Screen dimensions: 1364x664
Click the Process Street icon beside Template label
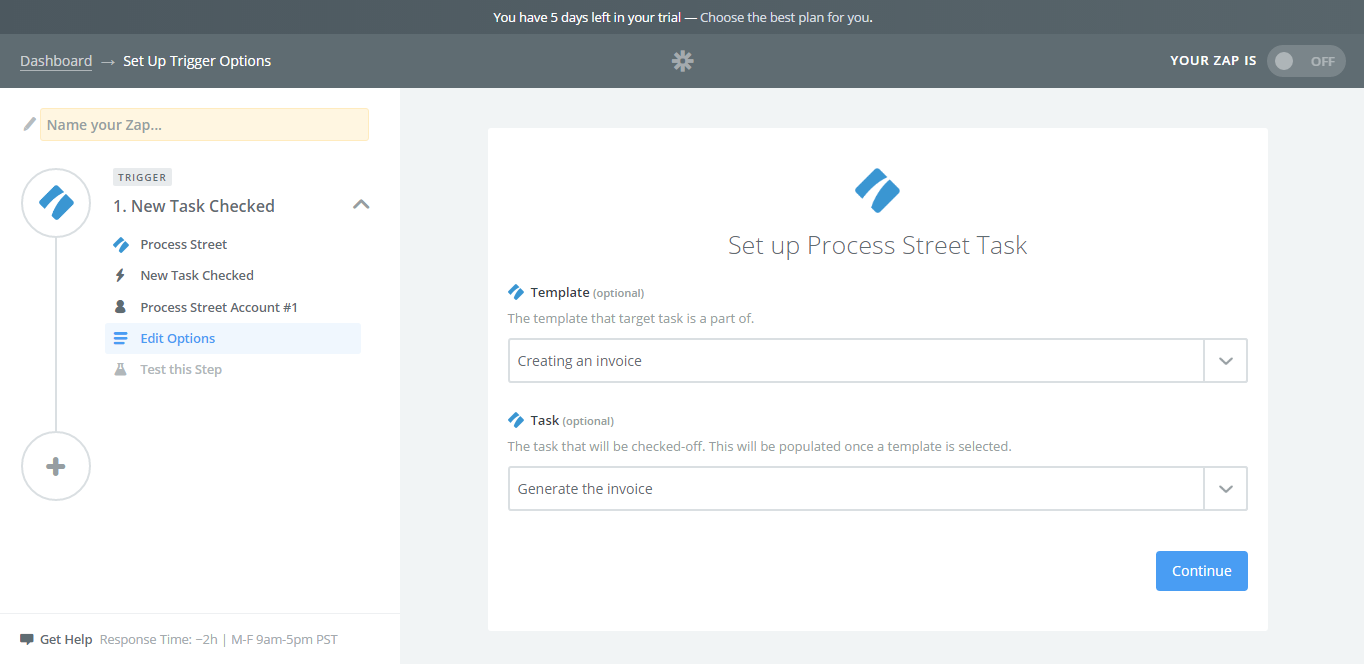[516, 292]
